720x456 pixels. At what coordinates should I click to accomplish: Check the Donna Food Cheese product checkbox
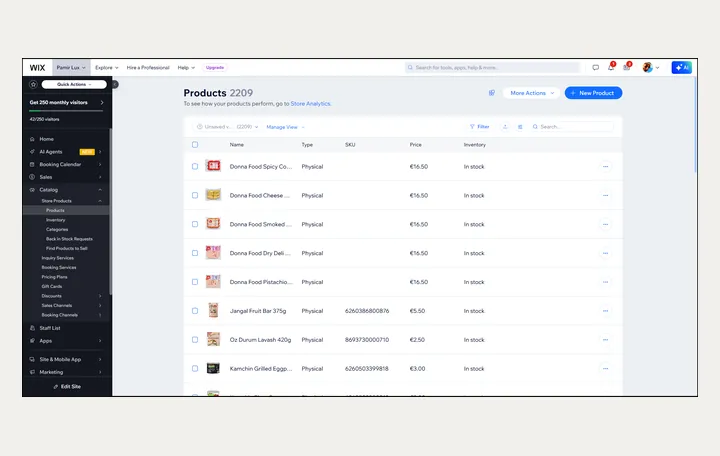pos(195,196)
